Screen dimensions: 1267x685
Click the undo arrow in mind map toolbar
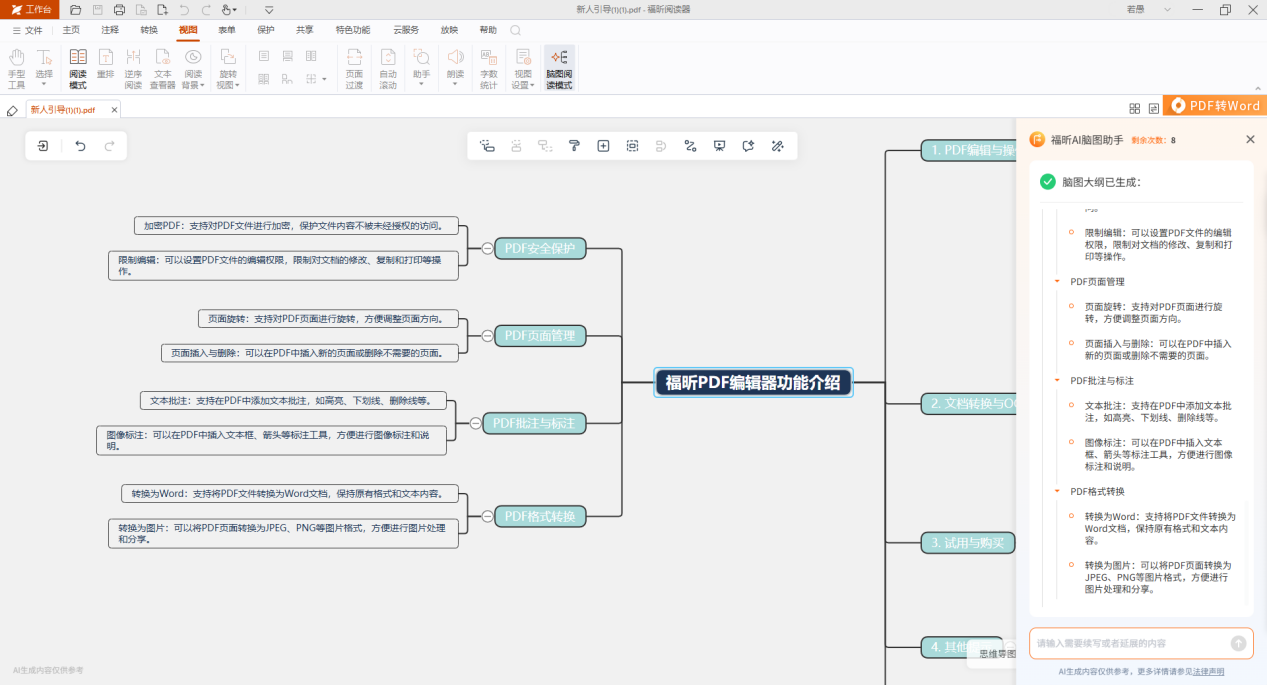click(x=81, y=146)
